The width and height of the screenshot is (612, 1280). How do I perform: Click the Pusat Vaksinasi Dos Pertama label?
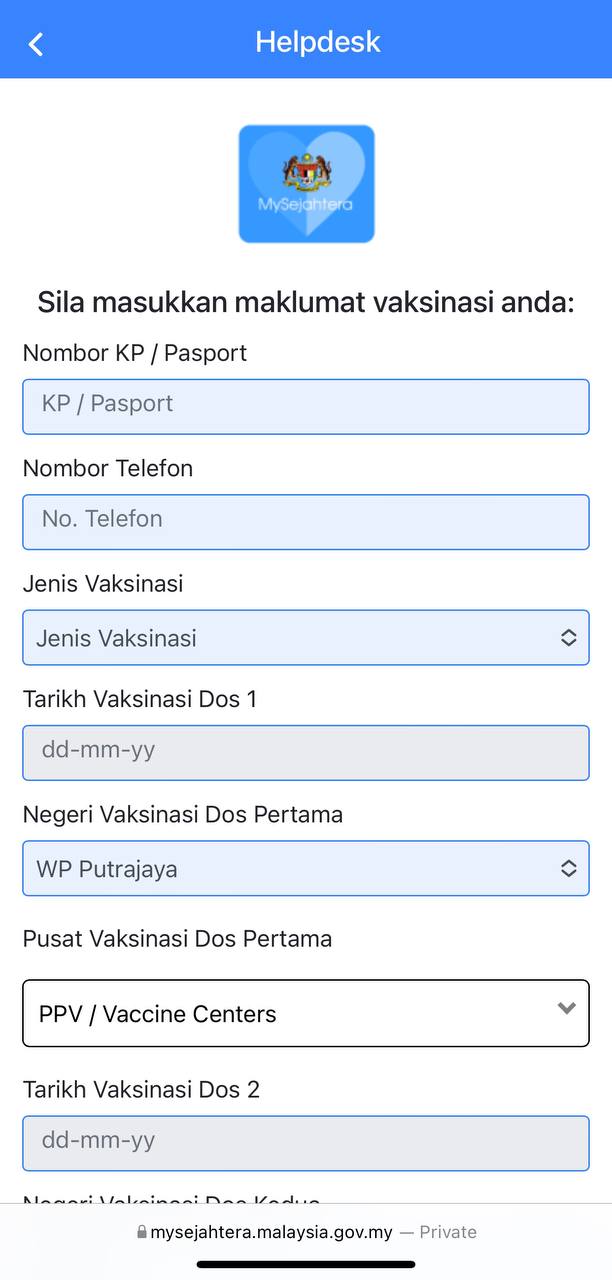[x=177, y=938]
